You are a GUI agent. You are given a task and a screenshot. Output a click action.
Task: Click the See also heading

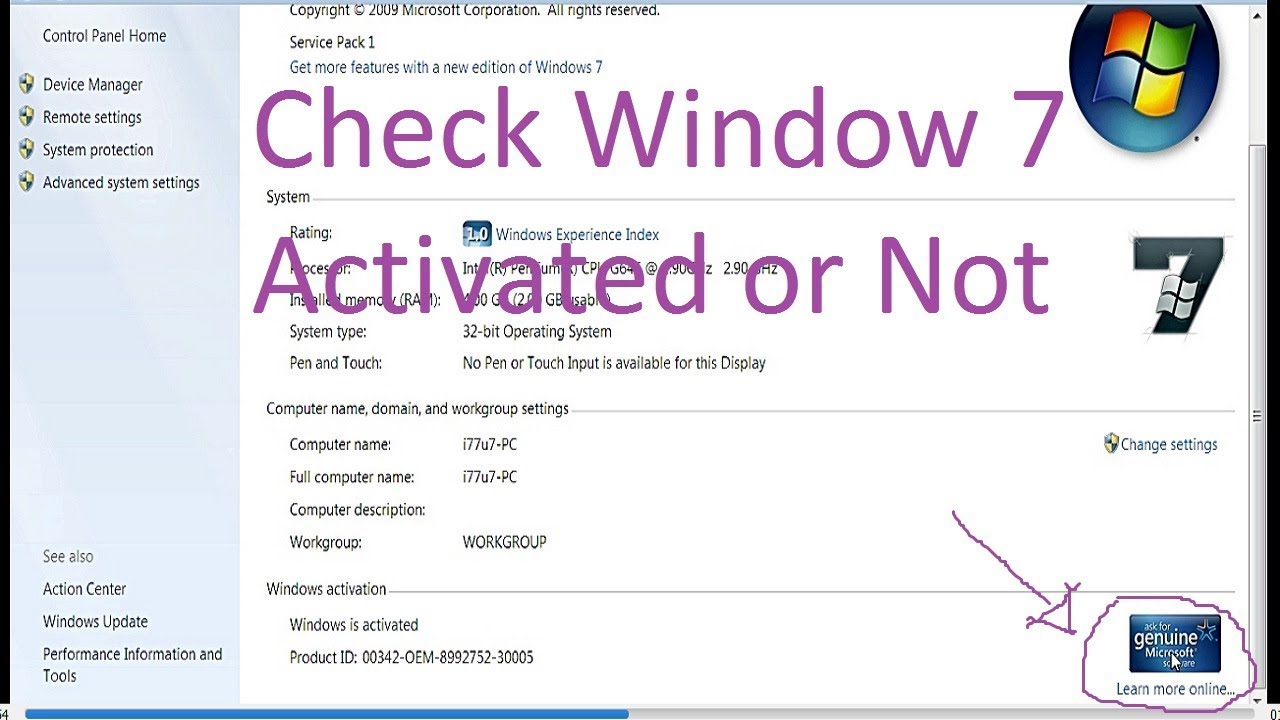68,557
